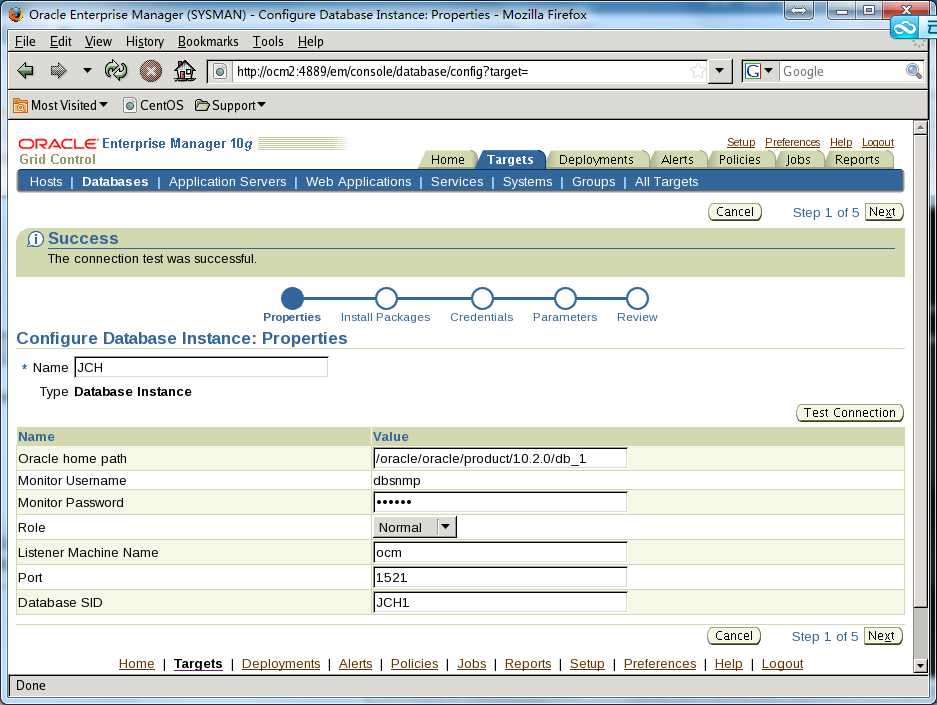Screen dimensions: 937x705
Task: Click the Review step circle
Action: (637, 298)
